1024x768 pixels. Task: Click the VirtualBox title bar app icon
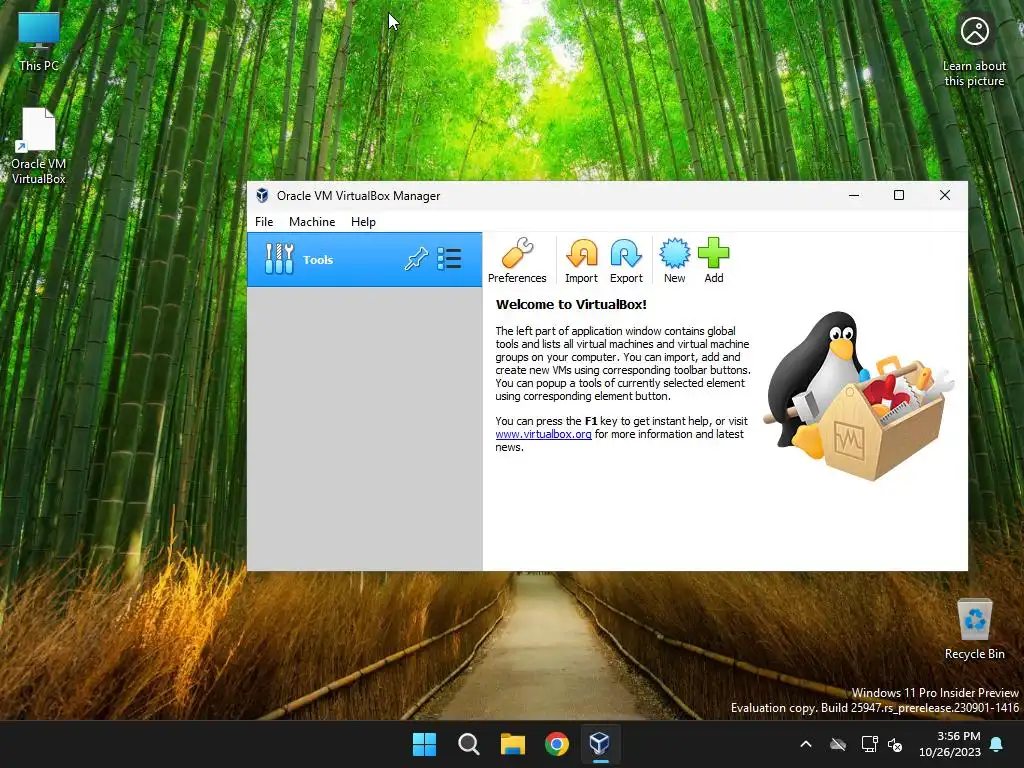[262, 195]
